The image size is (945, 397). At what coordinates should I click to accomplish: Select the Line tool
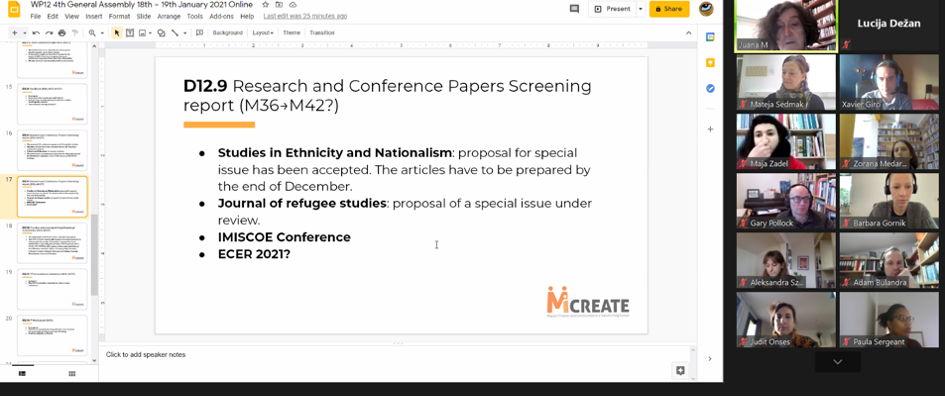(175, 33)
